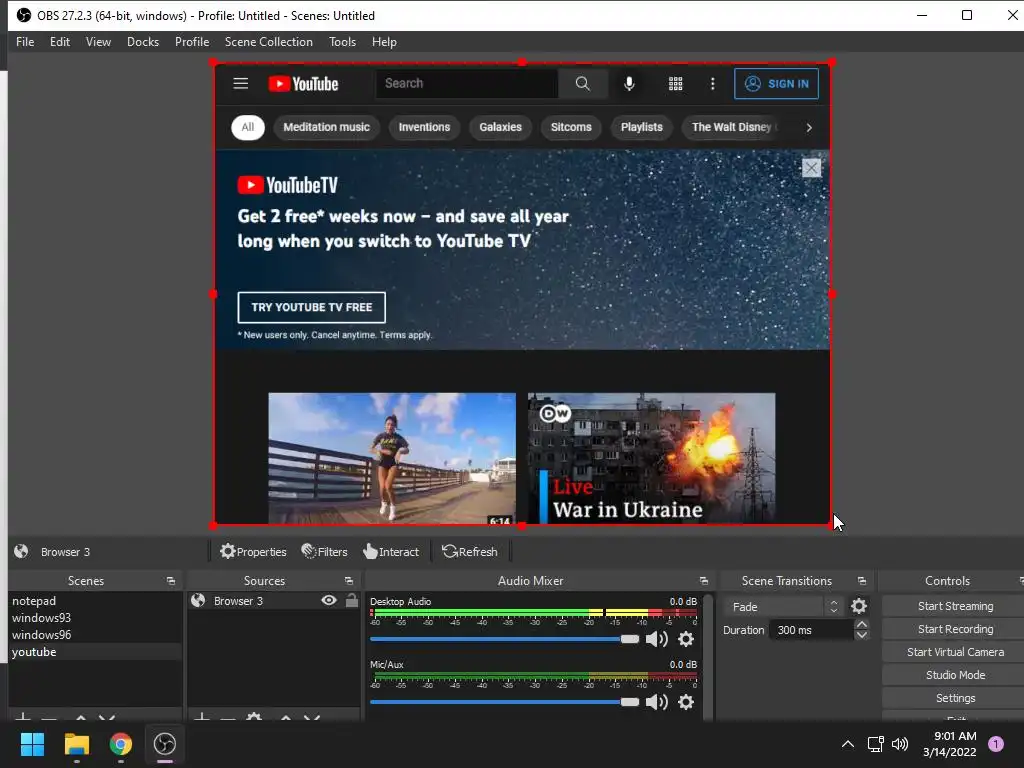The width and height of the screenshot is (1024, 768).
Task: Open Desktop Audio gear settings
Action: pyautogui.click(x=686, y=639)
